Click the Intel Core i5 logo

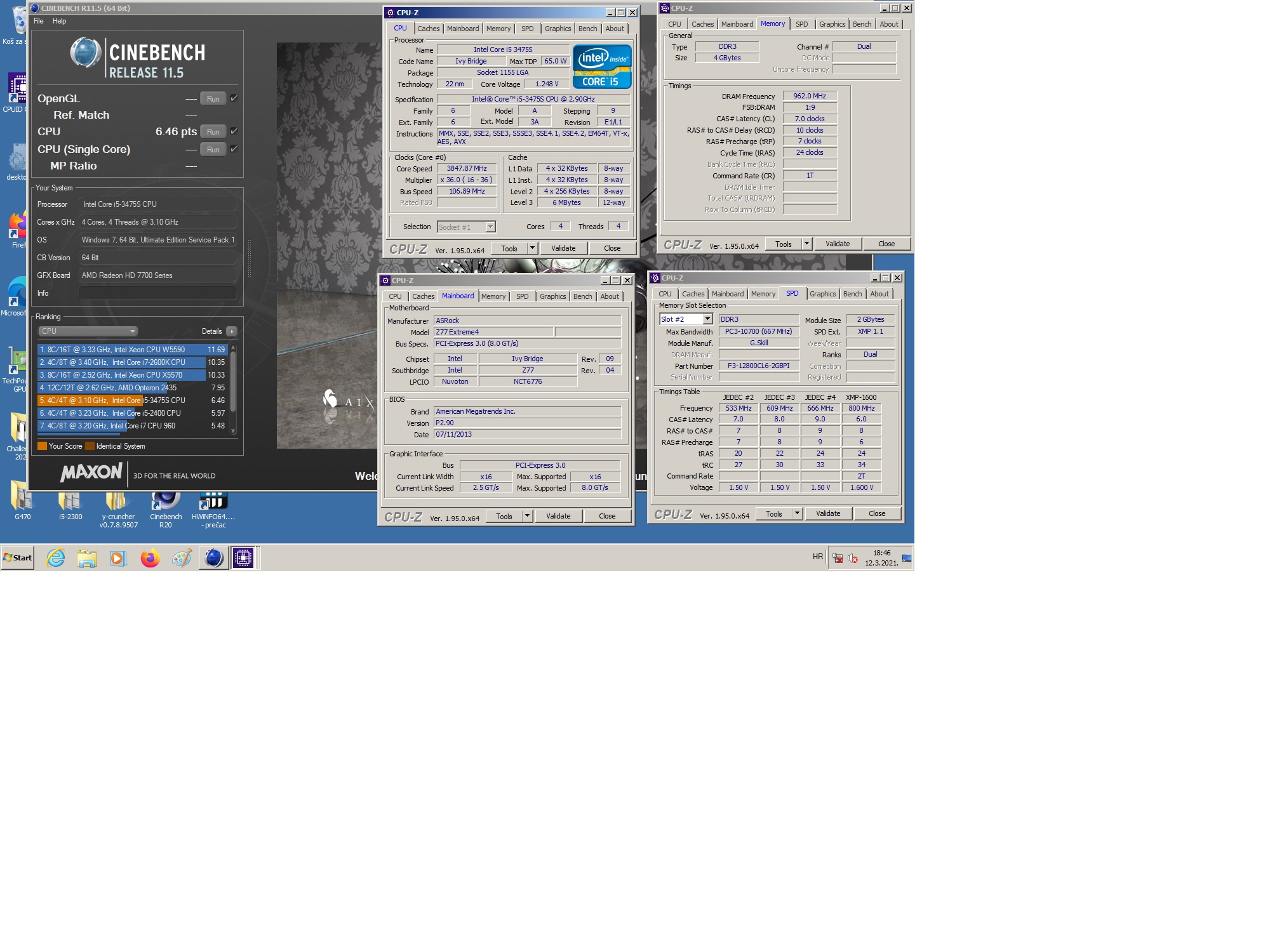click(602, 66)
